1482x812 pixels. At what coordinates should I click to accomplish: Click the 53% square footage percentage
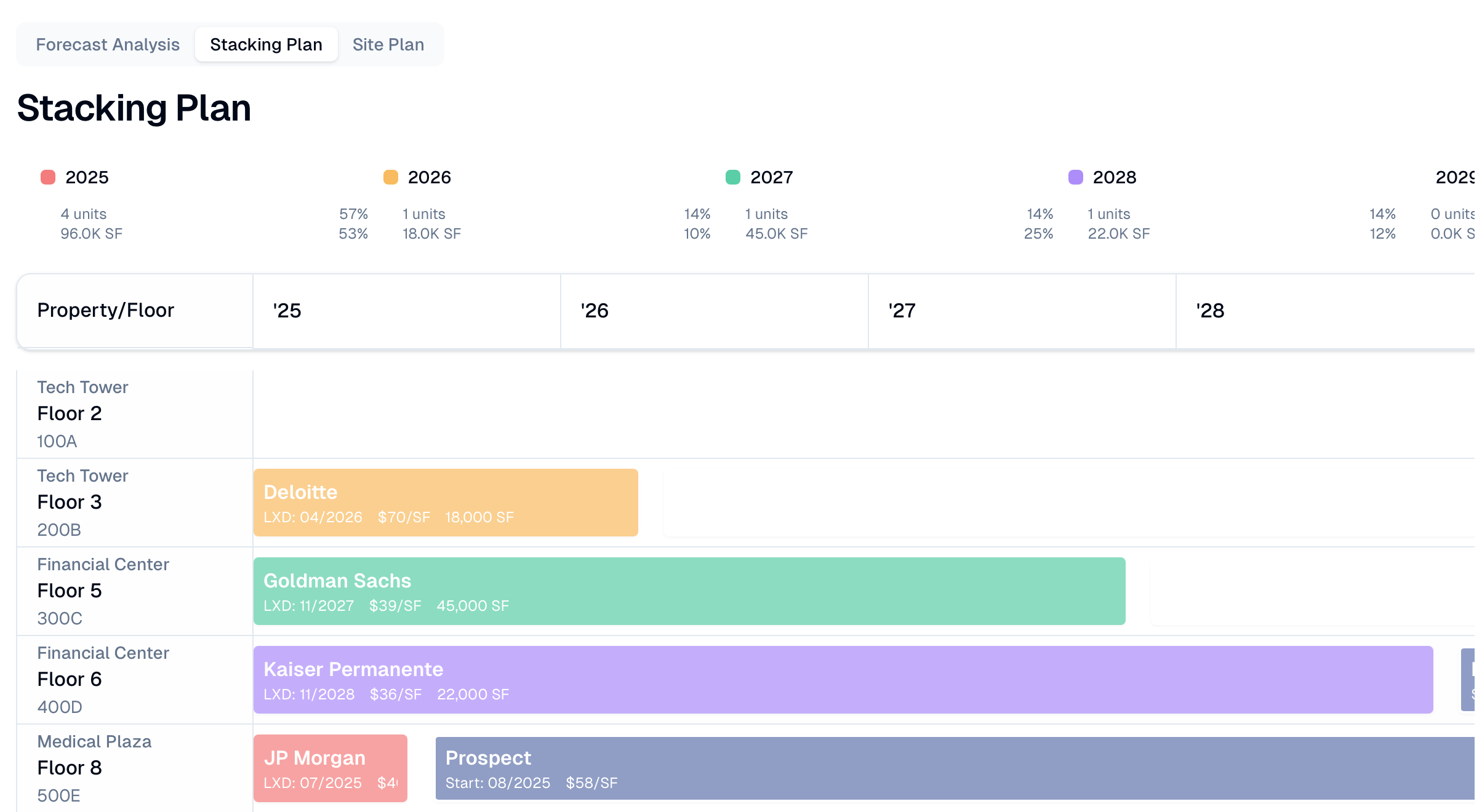353,234
